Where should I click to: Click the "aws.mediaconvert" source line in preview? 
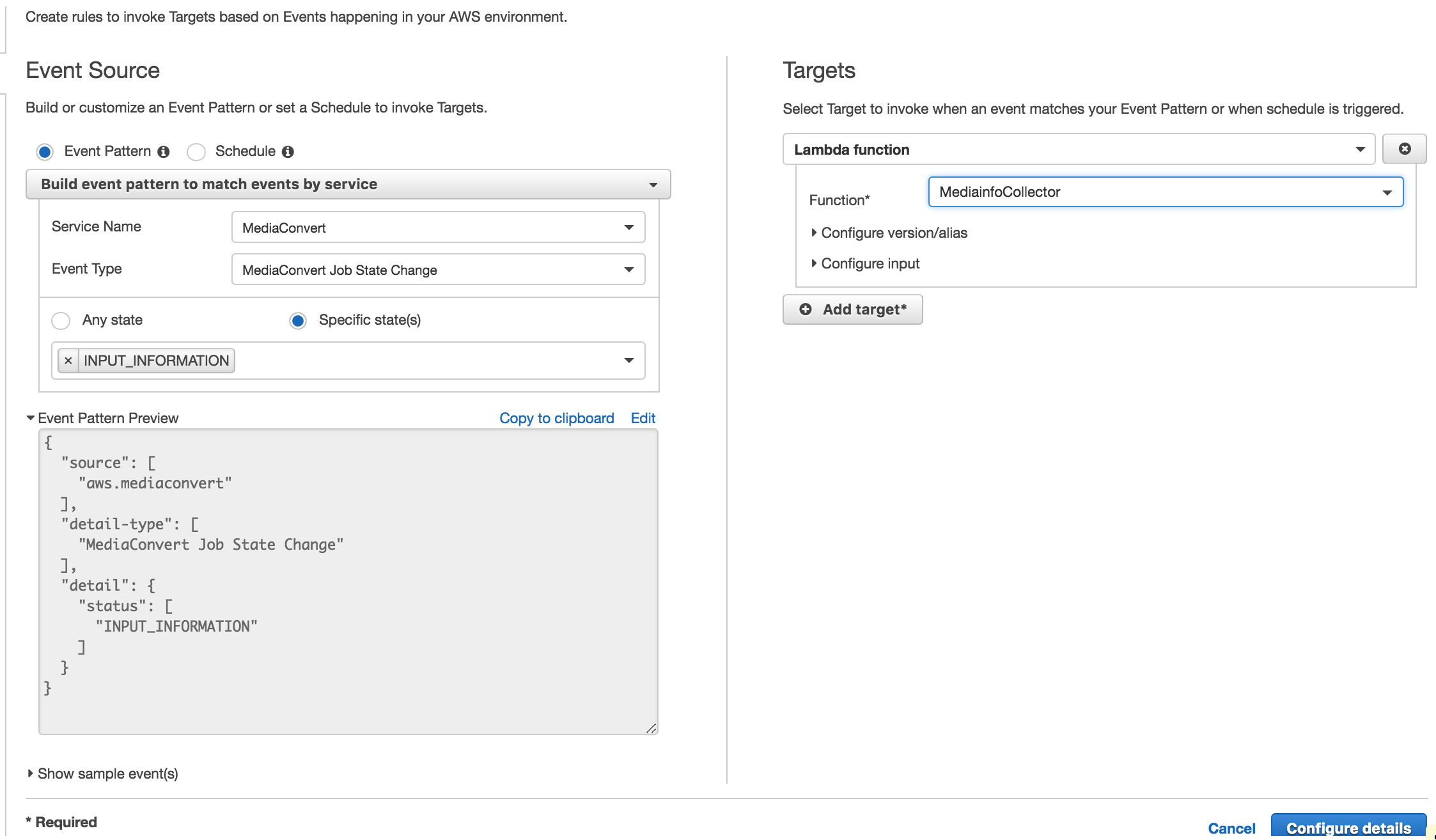(155, 483)
